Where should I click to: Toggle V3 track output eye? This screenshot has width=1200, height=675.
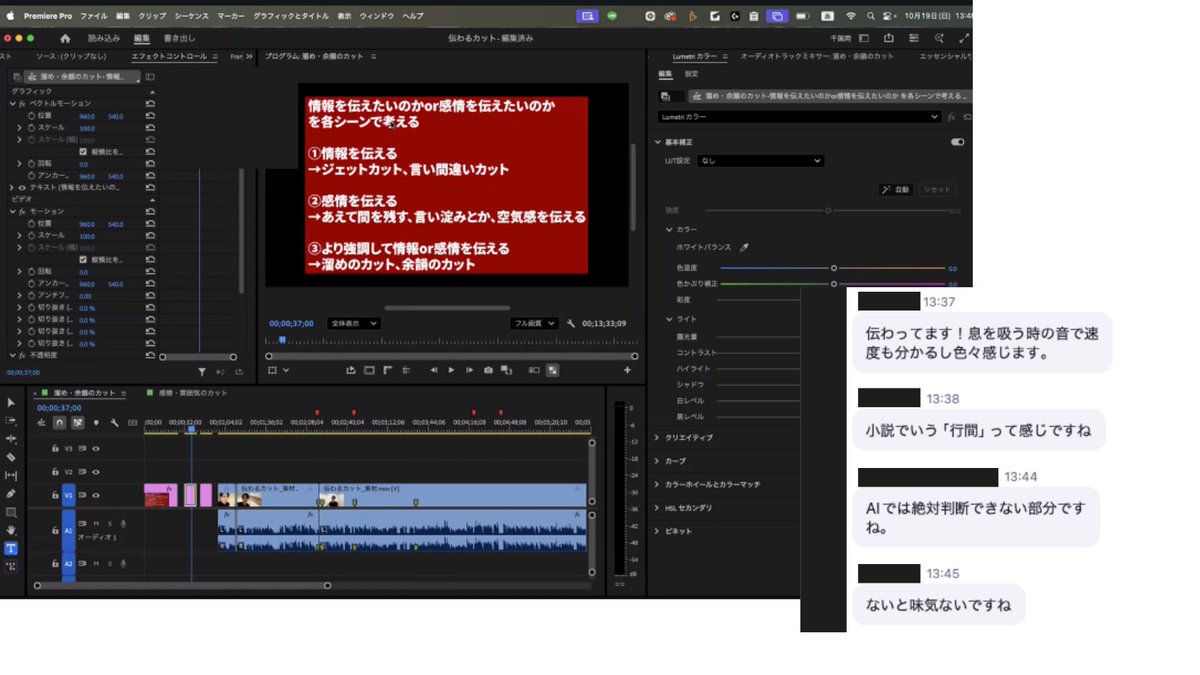coord(96,448)
